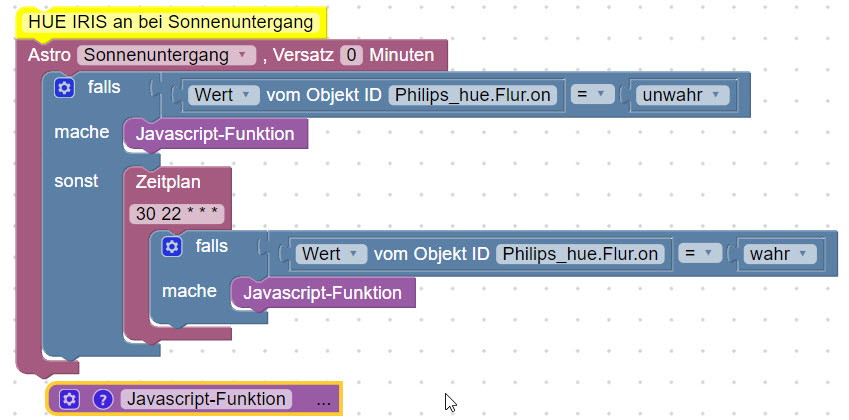Edit the cron schedule field 30 22 * * *
Viewport: 849px width, 420px height.
tap(177, 213)
